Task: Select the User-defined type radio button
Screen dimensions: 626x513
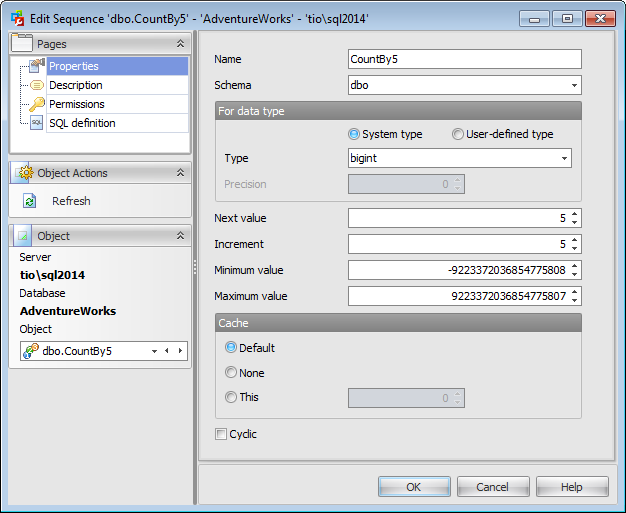Action: coord(458,134)
